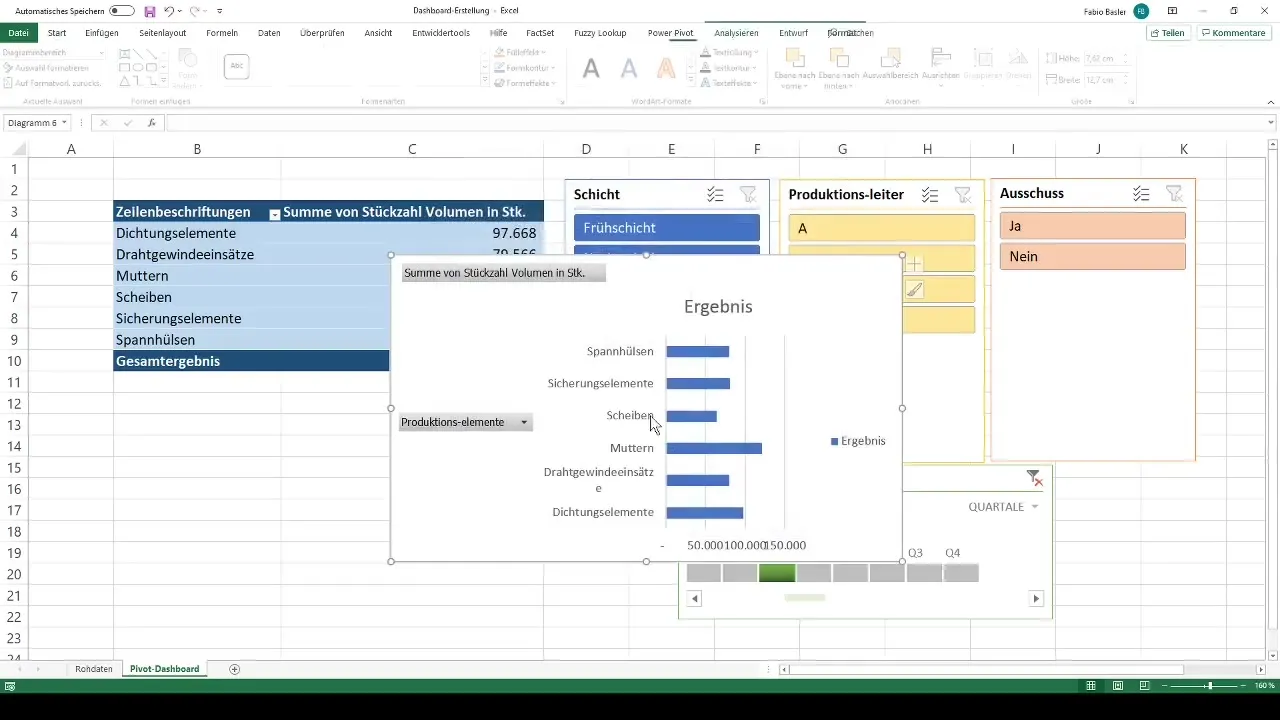Click the zoom slider in status bar

[x=1209, y=686]
